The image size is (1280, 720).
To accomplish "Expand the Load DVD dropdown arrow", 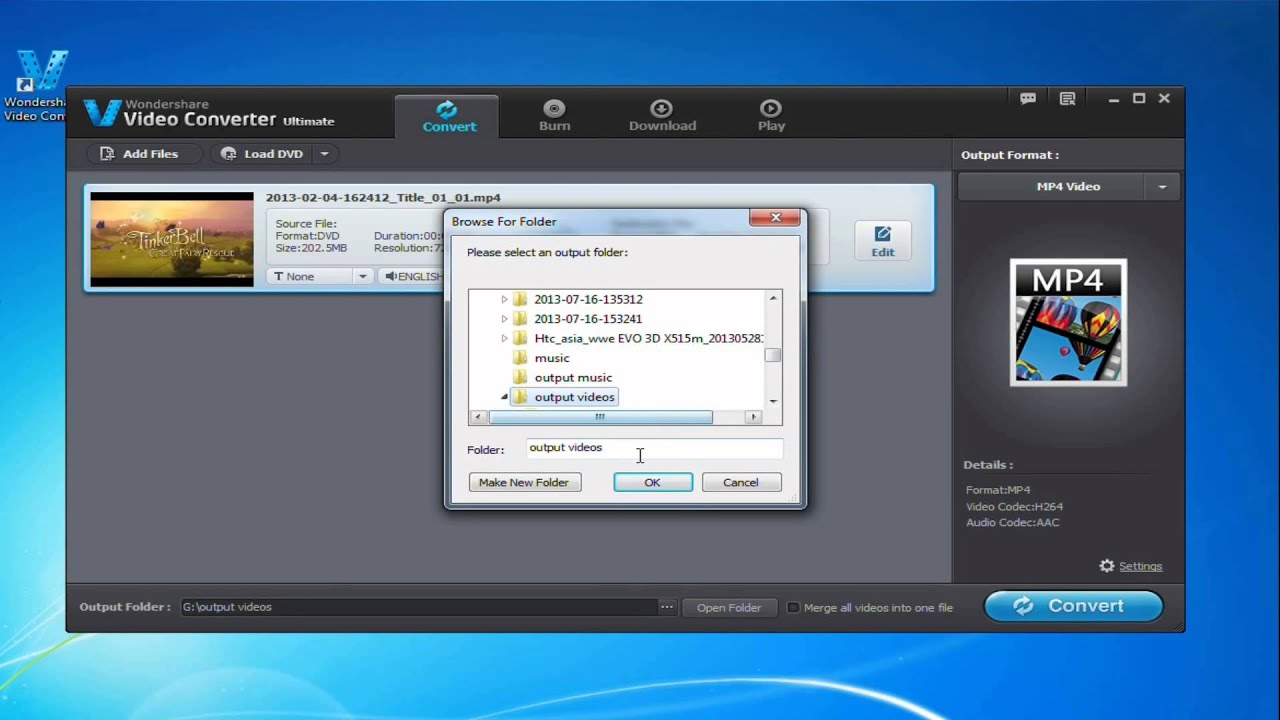I will (325, 154).
